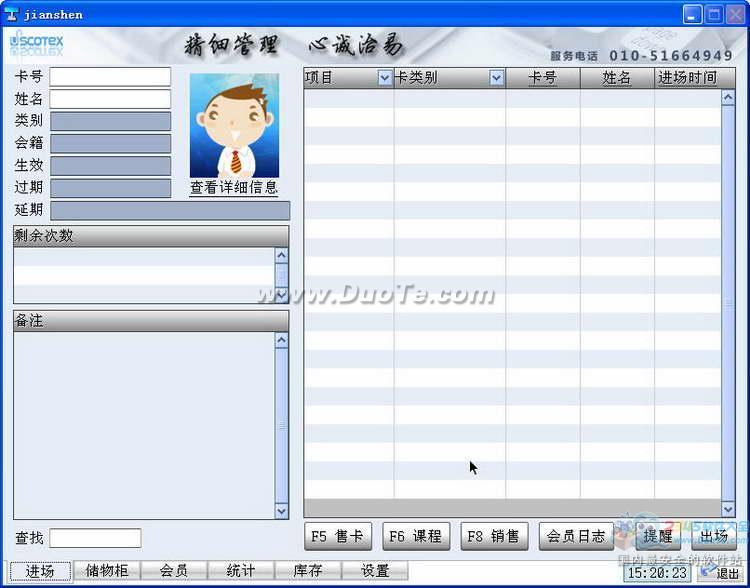Focus the 卡号 input field
The image size is (750, 588).
tap(110, 77)
